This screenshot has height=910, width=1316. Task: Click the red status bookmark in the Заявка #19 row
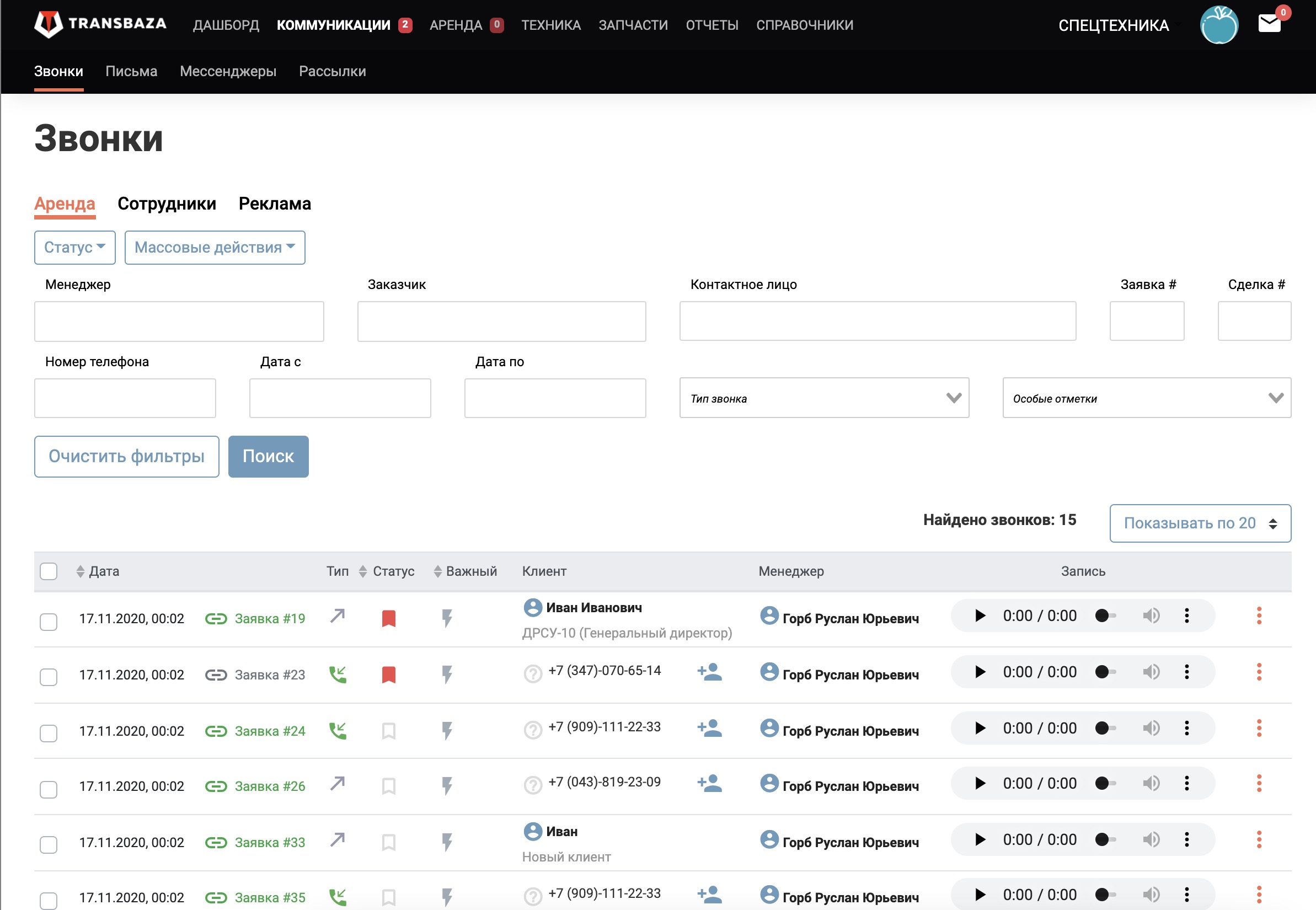388,618
